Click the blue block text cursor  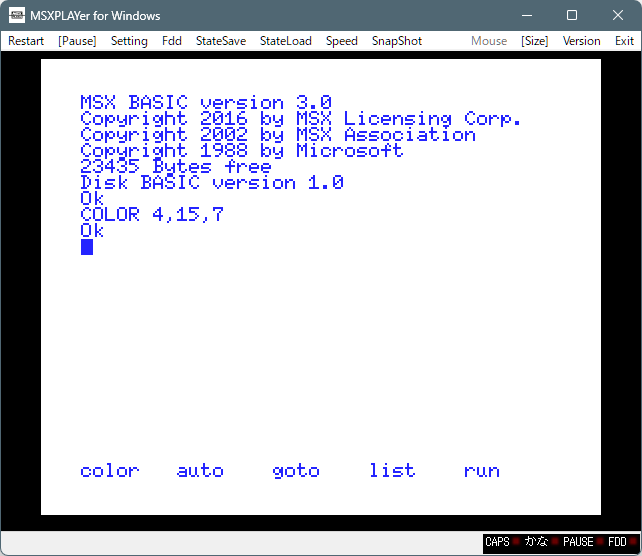coord(87,247)
